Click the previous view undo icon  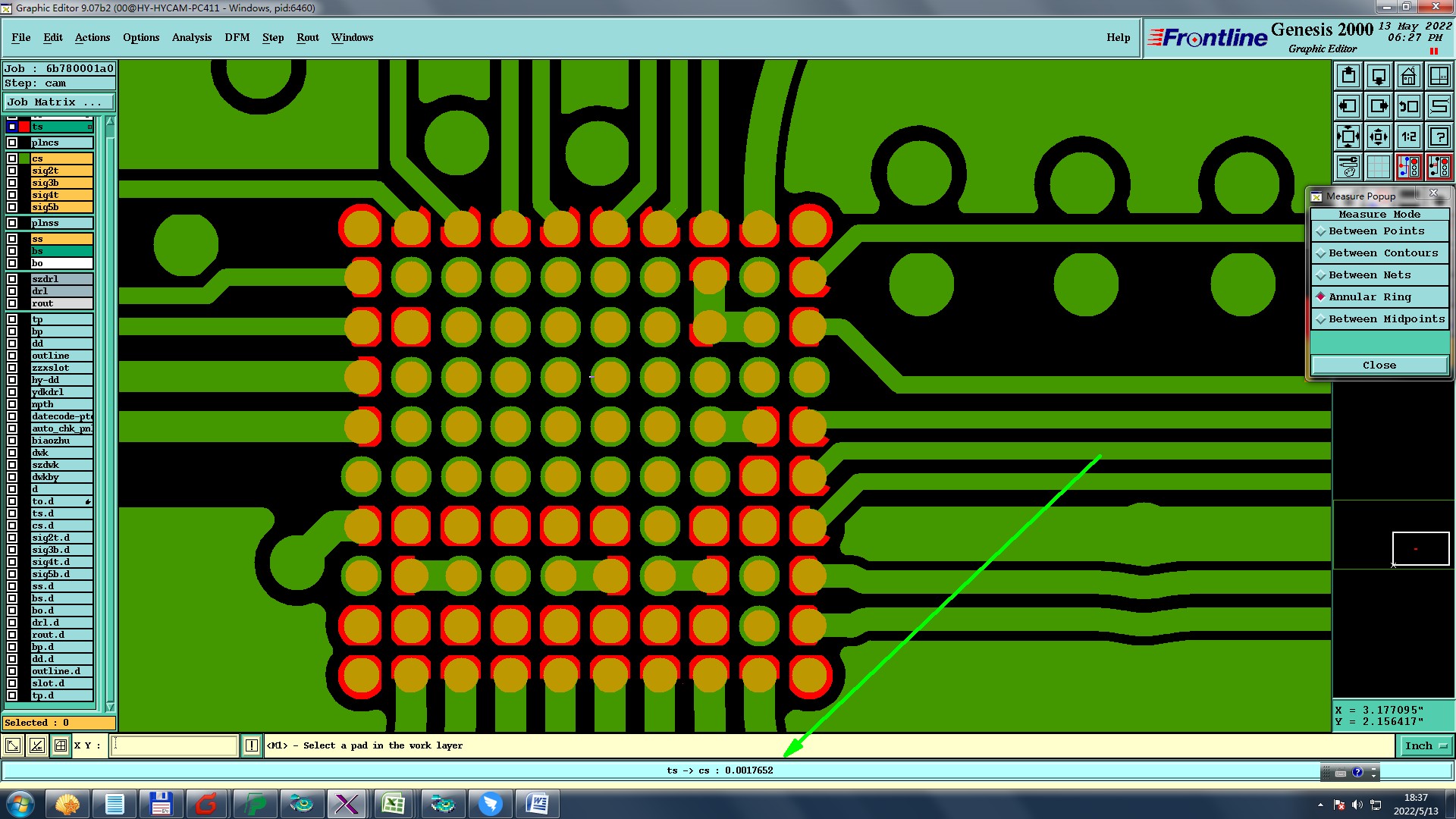[x=1408, y=106]
